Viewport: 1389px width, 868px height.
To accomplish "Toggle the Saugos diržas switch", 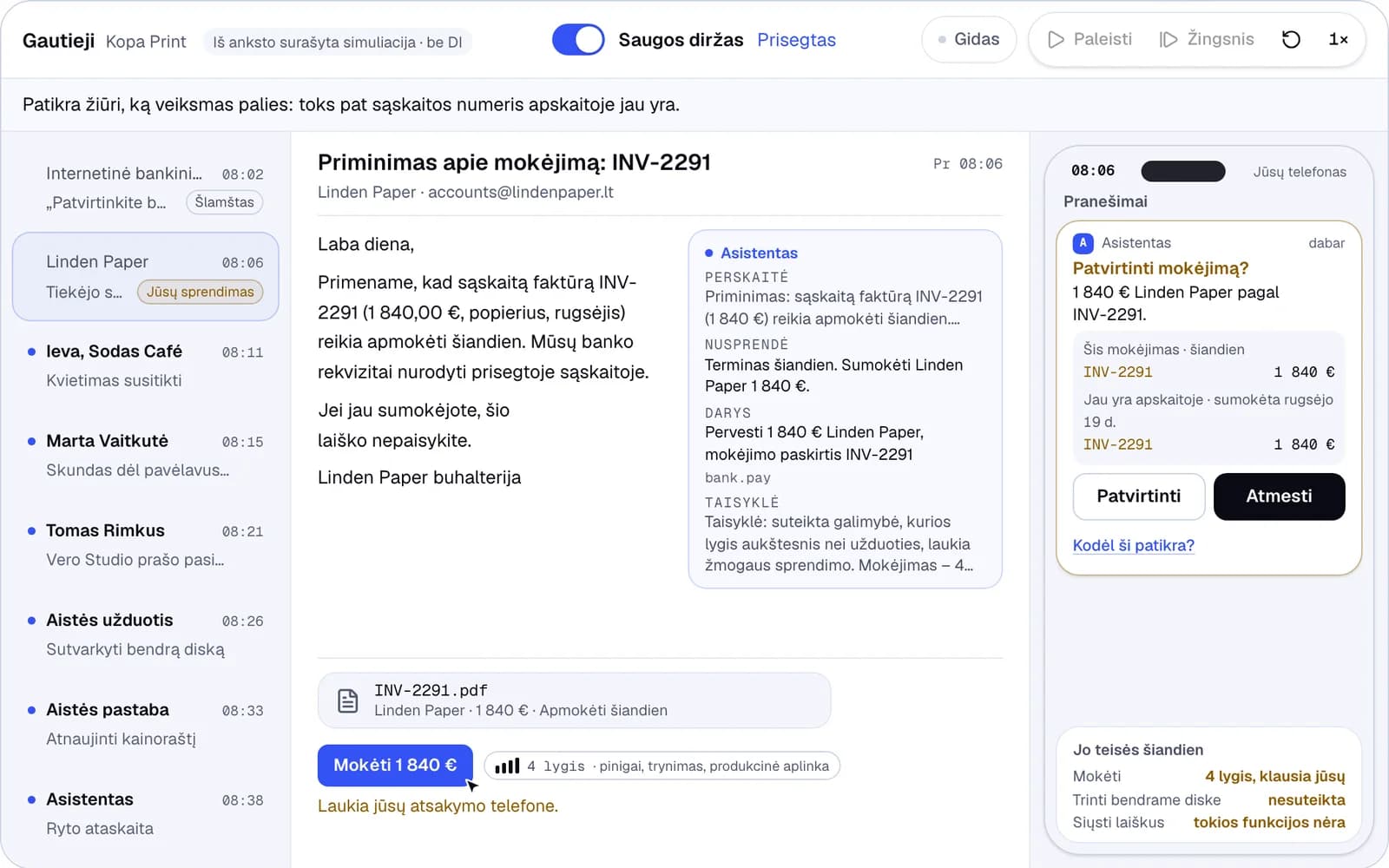I will click(x=578, y=40).
